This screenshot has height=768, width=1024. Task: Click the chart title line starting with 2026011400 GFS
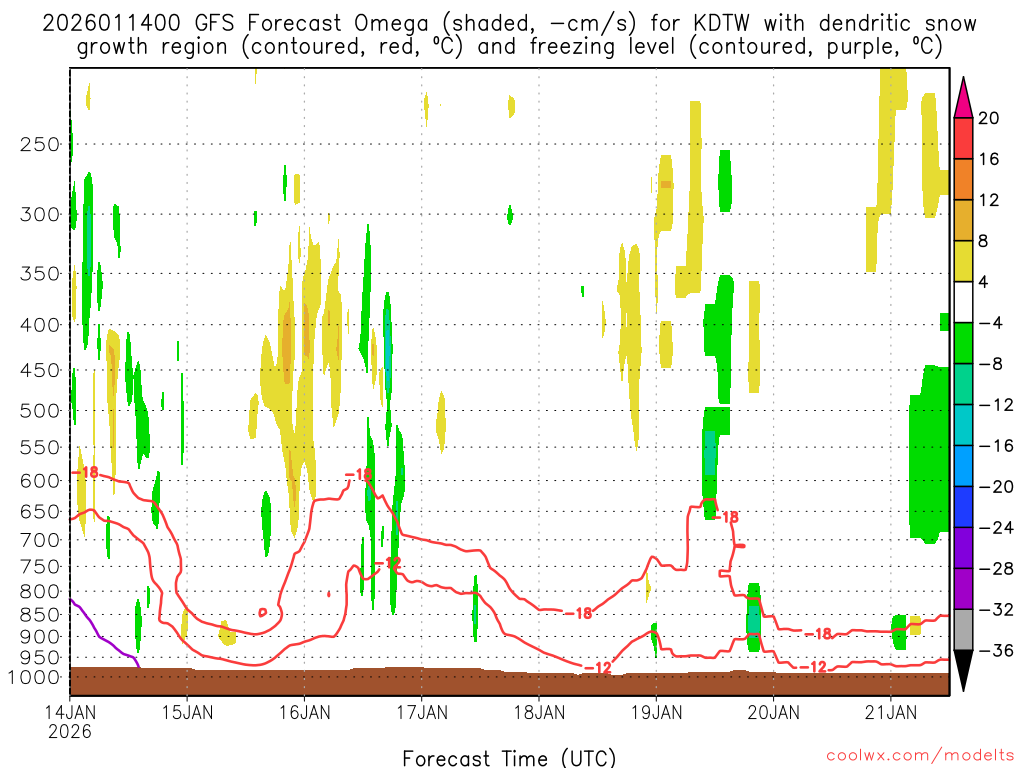click(x=509, y=24)
